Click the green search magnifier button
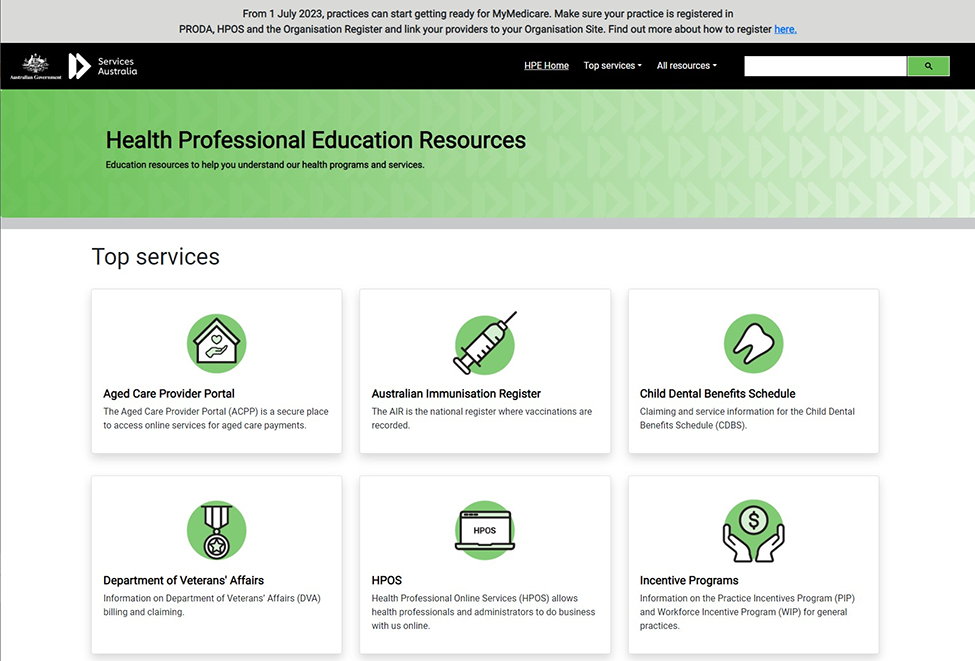The width and height of the screenshot is (975, 661). point(928,66)
